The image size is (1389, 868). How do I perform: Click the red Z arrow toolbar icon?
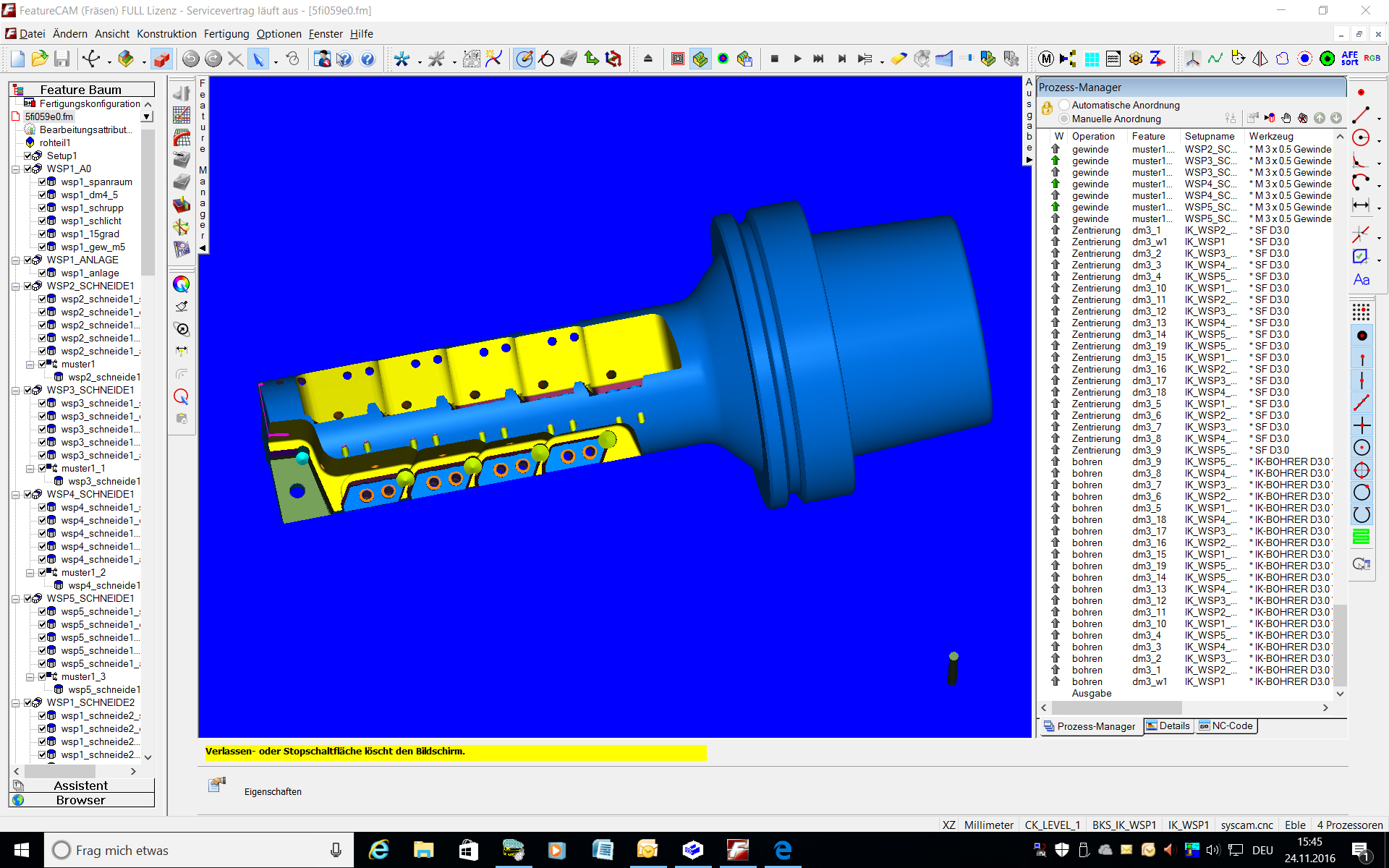(x=1157, y=59)
